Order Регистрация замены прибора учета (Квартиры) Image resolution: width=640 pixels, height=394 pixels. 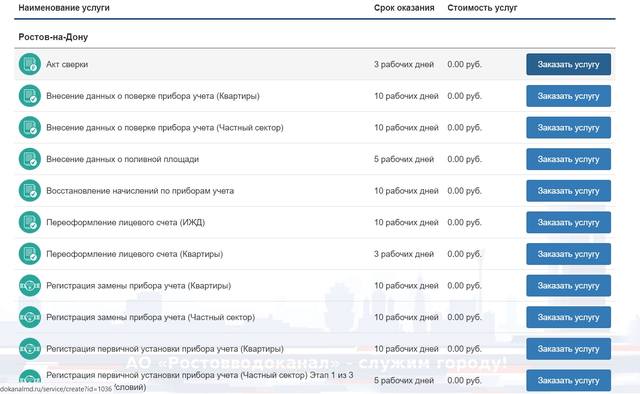coord(568,286)
